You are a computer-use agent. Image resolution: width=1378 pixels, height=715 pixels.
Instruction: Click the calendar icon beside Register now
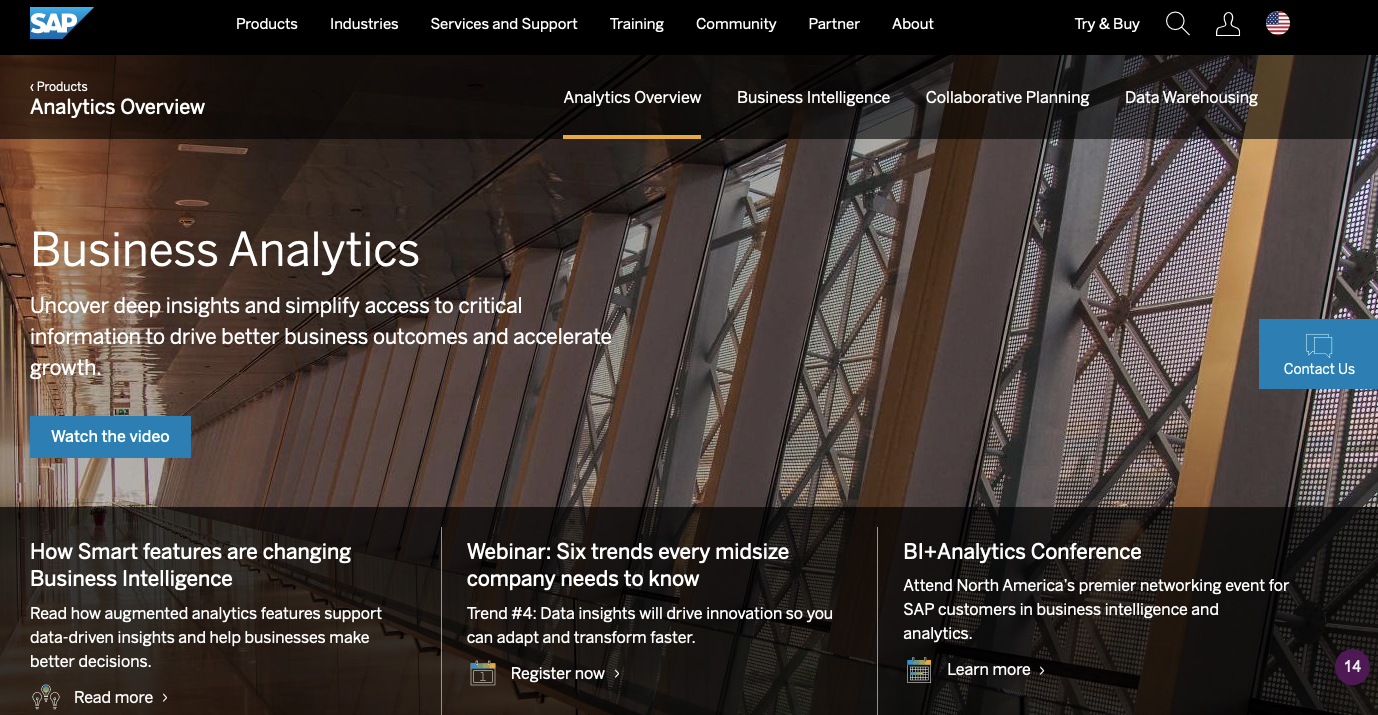click(x=482, y=673)
